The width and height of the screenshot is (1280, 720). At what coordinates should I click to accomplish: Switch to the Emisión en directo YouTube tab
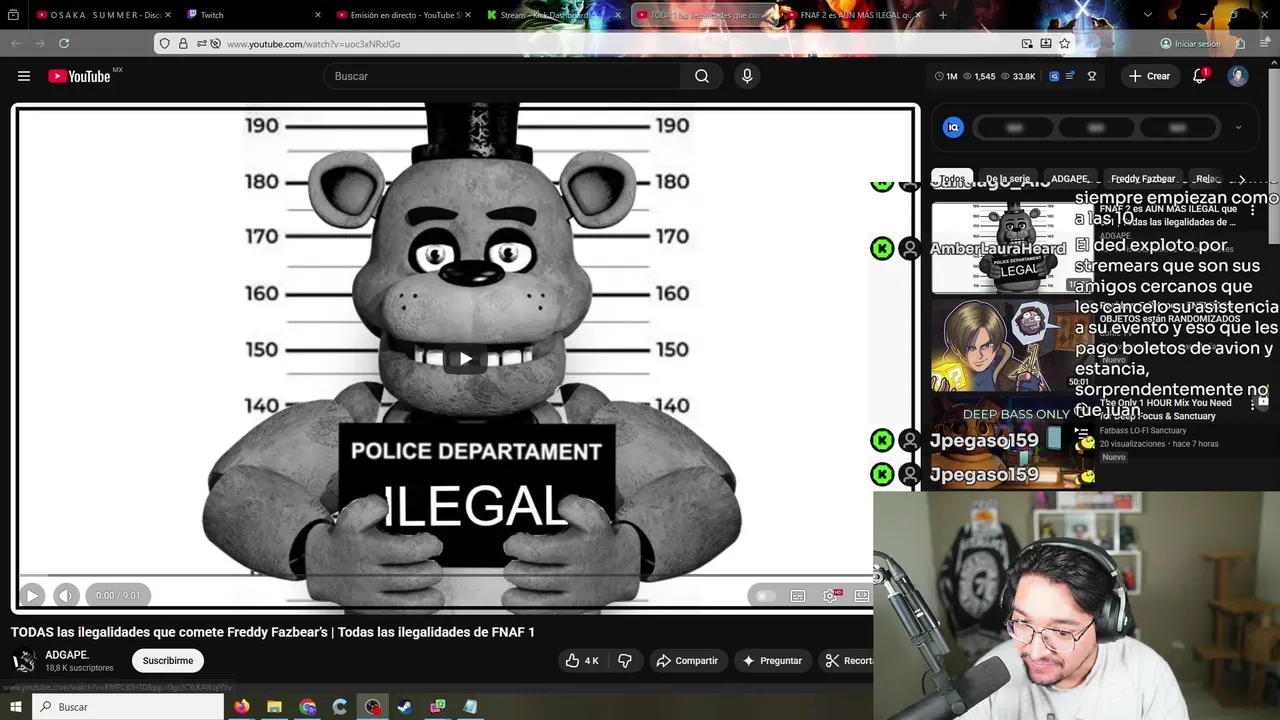click(404, 15)
